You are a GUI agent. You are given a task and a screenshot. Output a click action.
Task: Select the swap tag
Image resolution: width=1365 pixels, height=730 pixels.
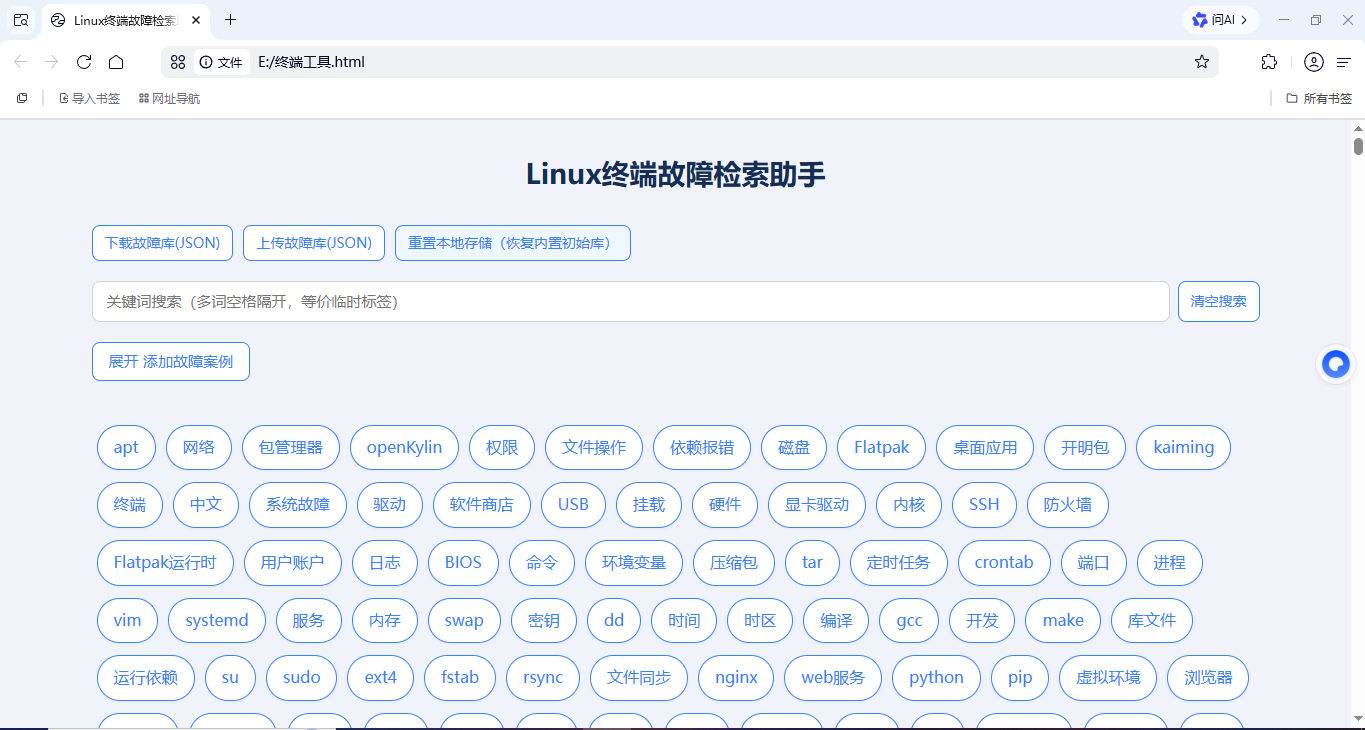(464, 621)
